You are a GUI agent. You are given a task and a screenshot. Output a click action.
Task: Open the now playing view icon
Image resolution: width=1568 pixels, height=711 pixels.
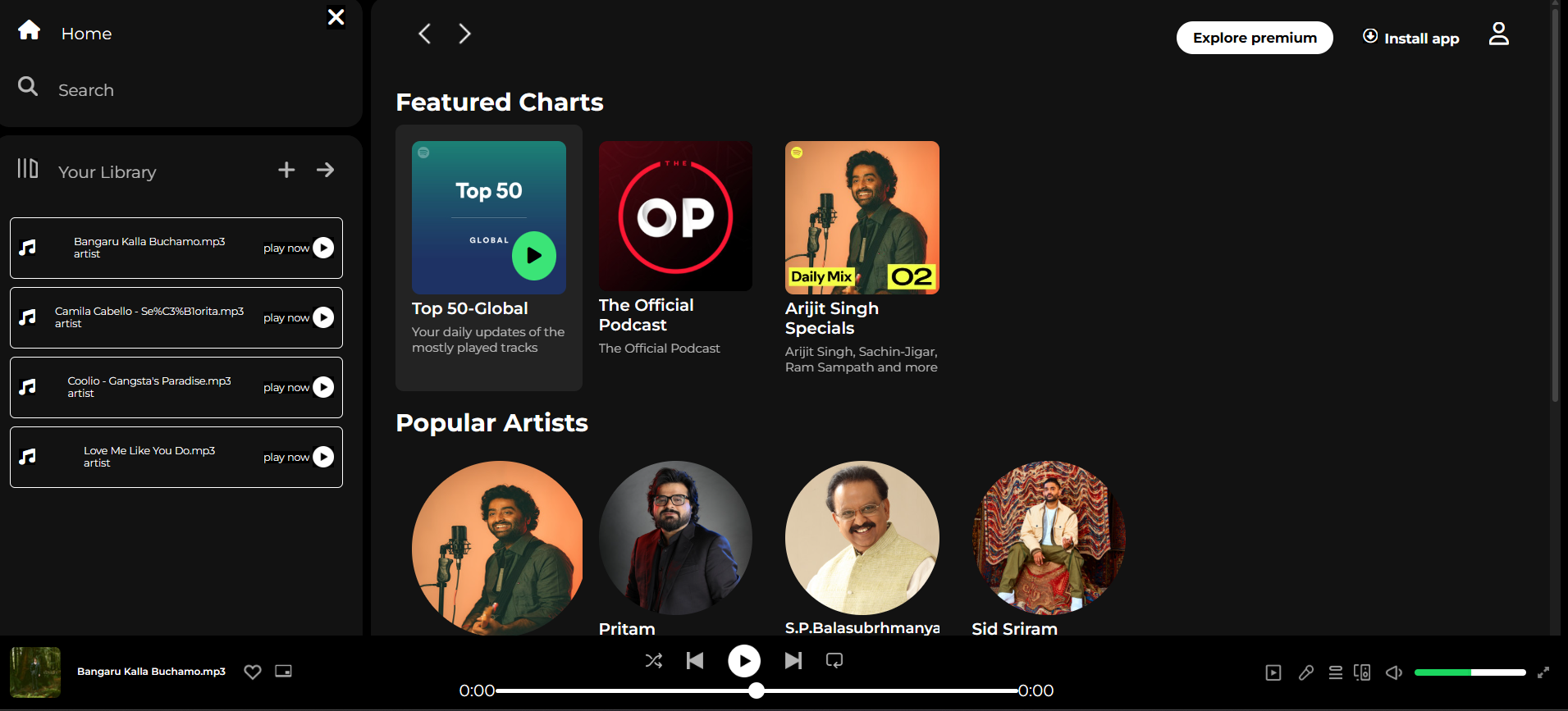[x=1273, y=672]
